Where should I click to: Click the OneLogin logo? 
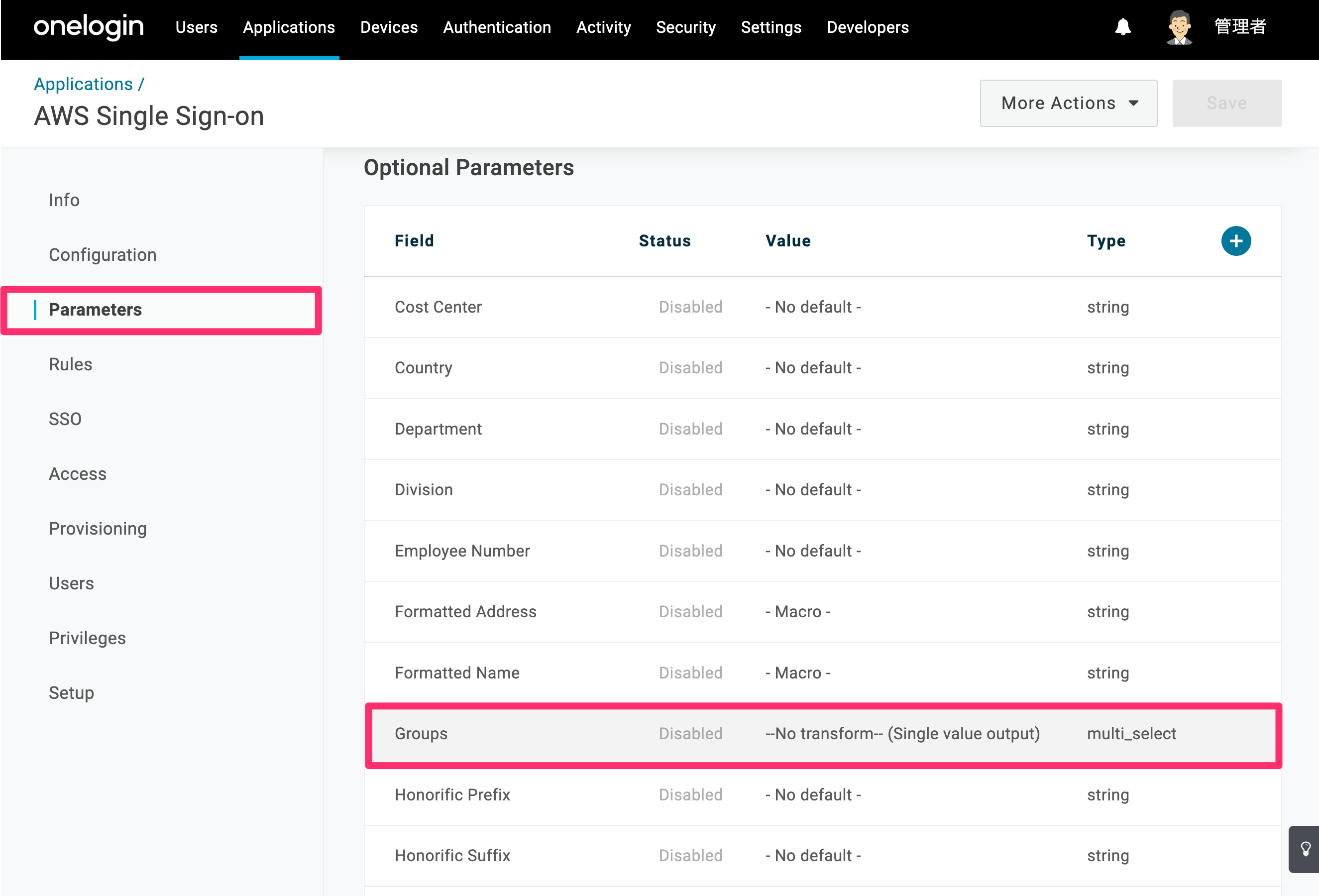click(89, 27)
